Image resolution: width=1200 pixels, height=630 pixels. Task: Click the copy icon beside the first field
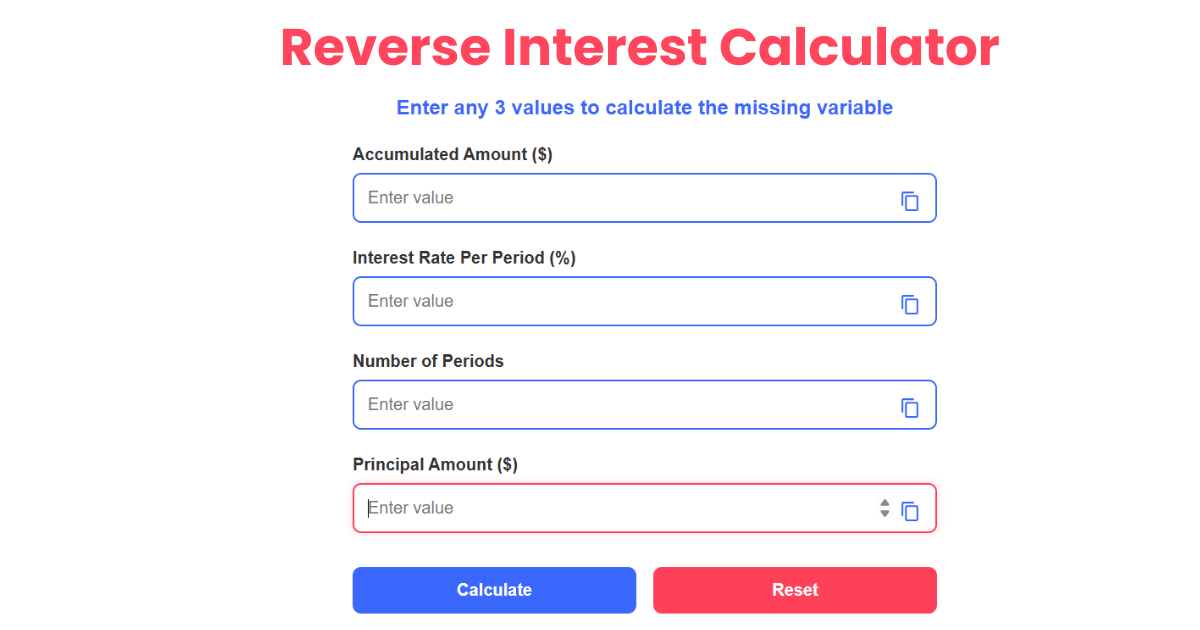910,201
